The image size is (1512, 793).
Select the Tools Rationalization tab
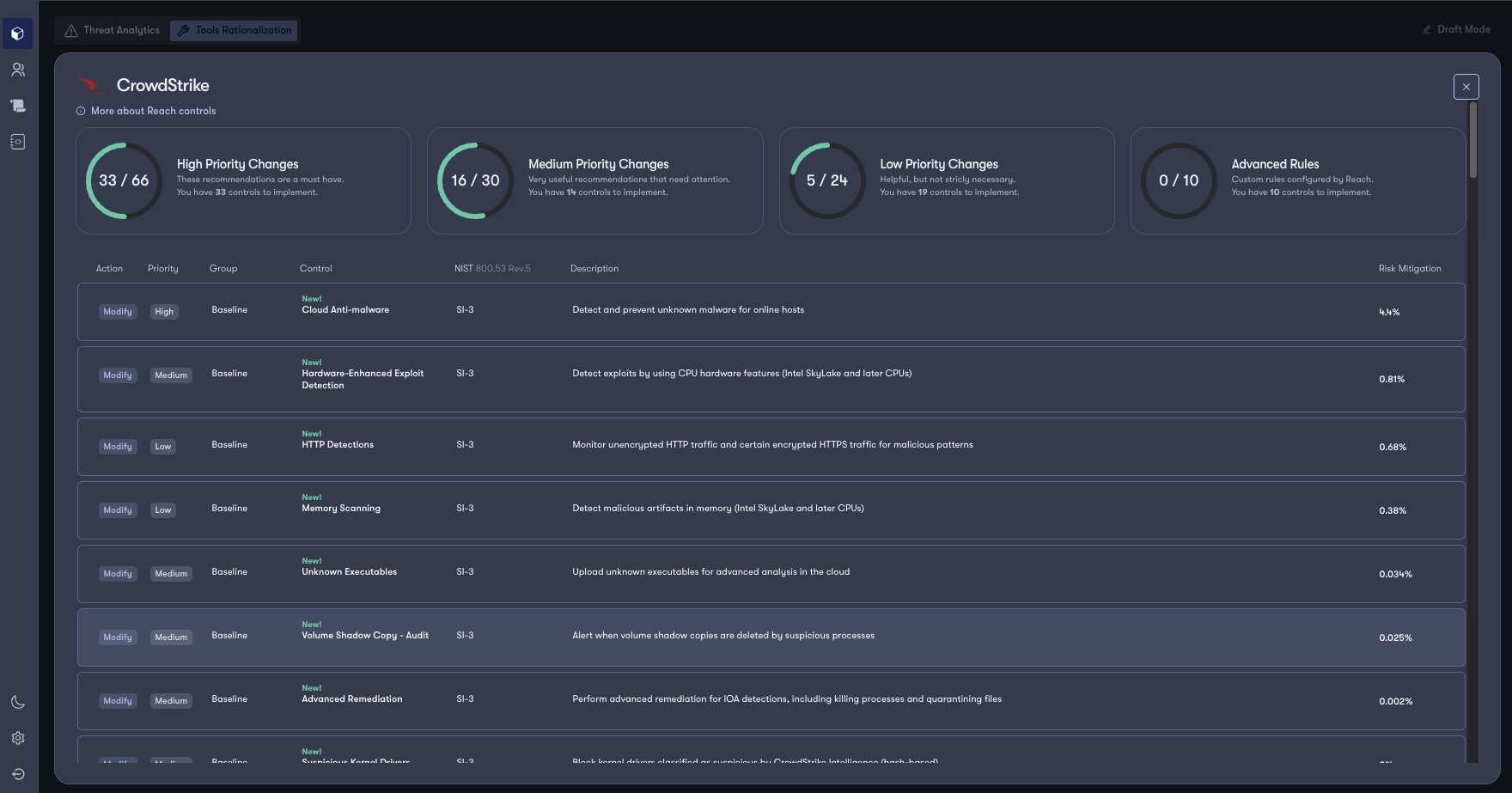click(234, 30)
